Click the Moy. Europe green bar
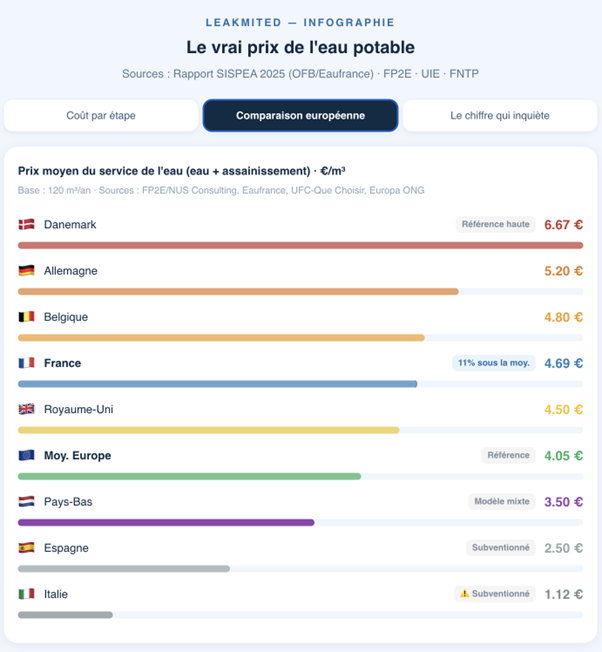The width and height of the screenshot is (602, 652). coord(189,476)
